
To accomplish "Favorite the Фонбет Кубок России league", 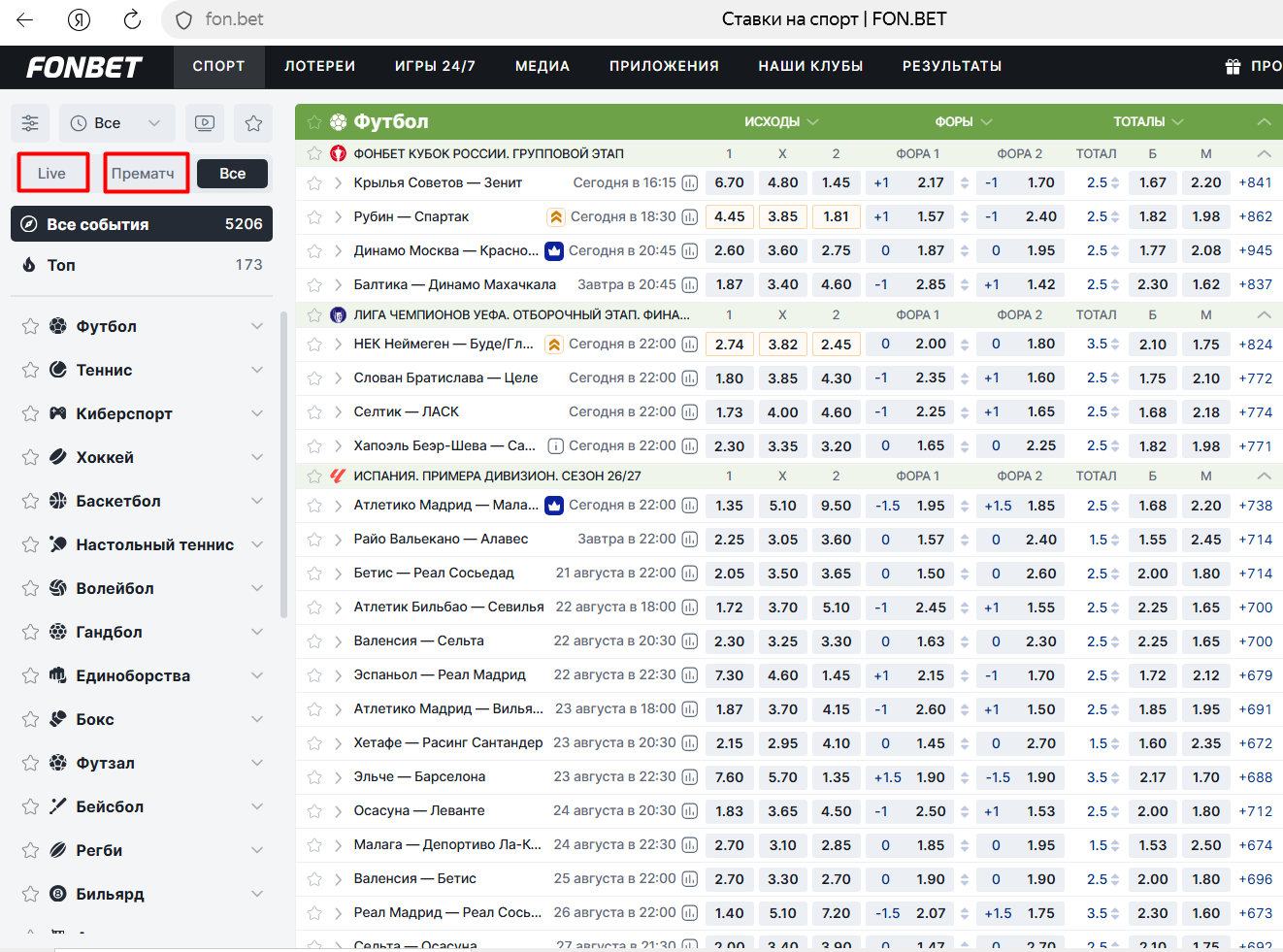I will 314,153.
